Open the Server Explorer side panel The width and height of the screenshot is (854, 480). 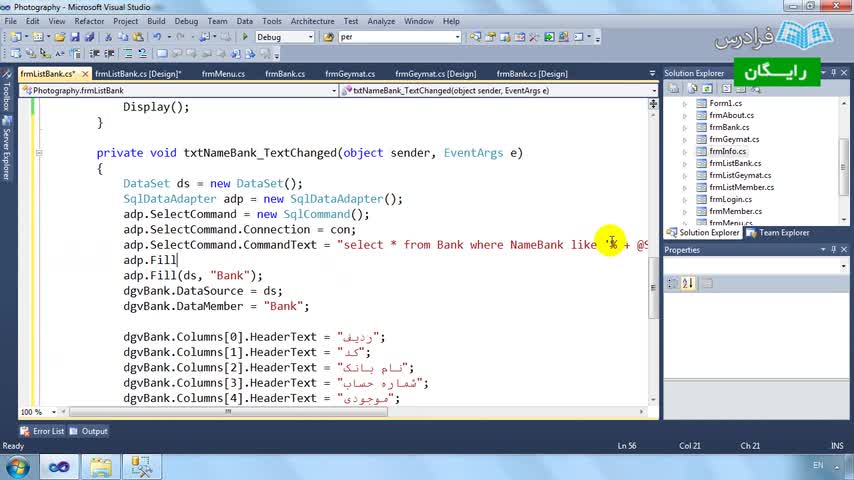[x=7, y=148]
